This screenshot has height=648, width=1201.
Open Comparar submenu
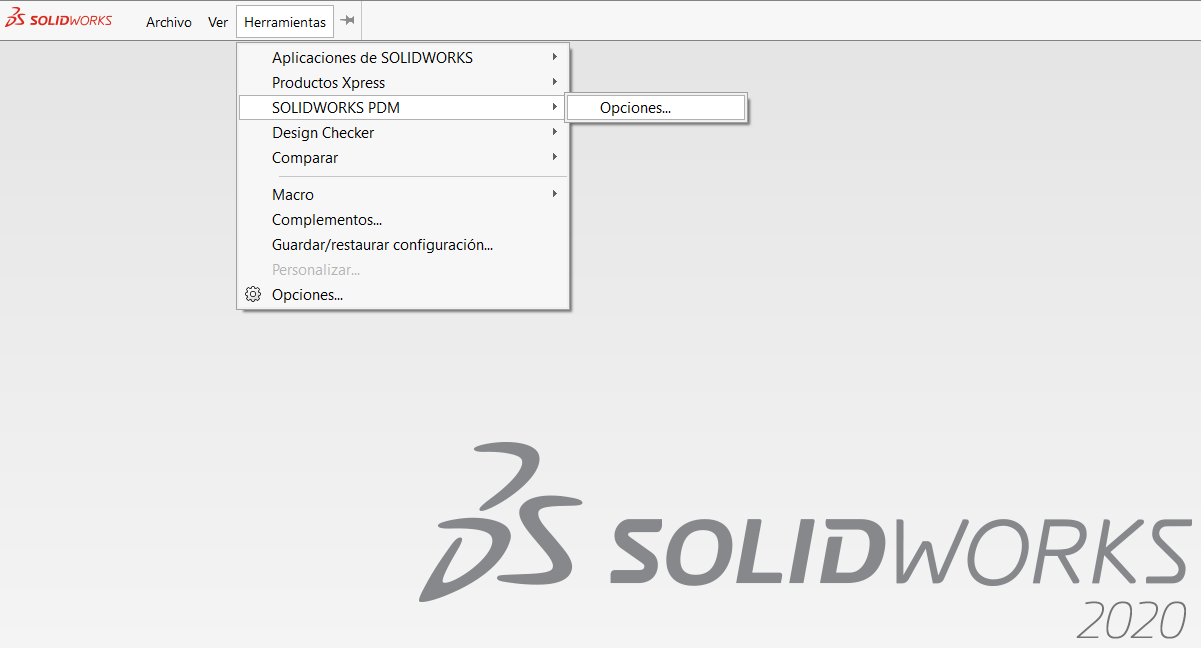click(403, 158)
